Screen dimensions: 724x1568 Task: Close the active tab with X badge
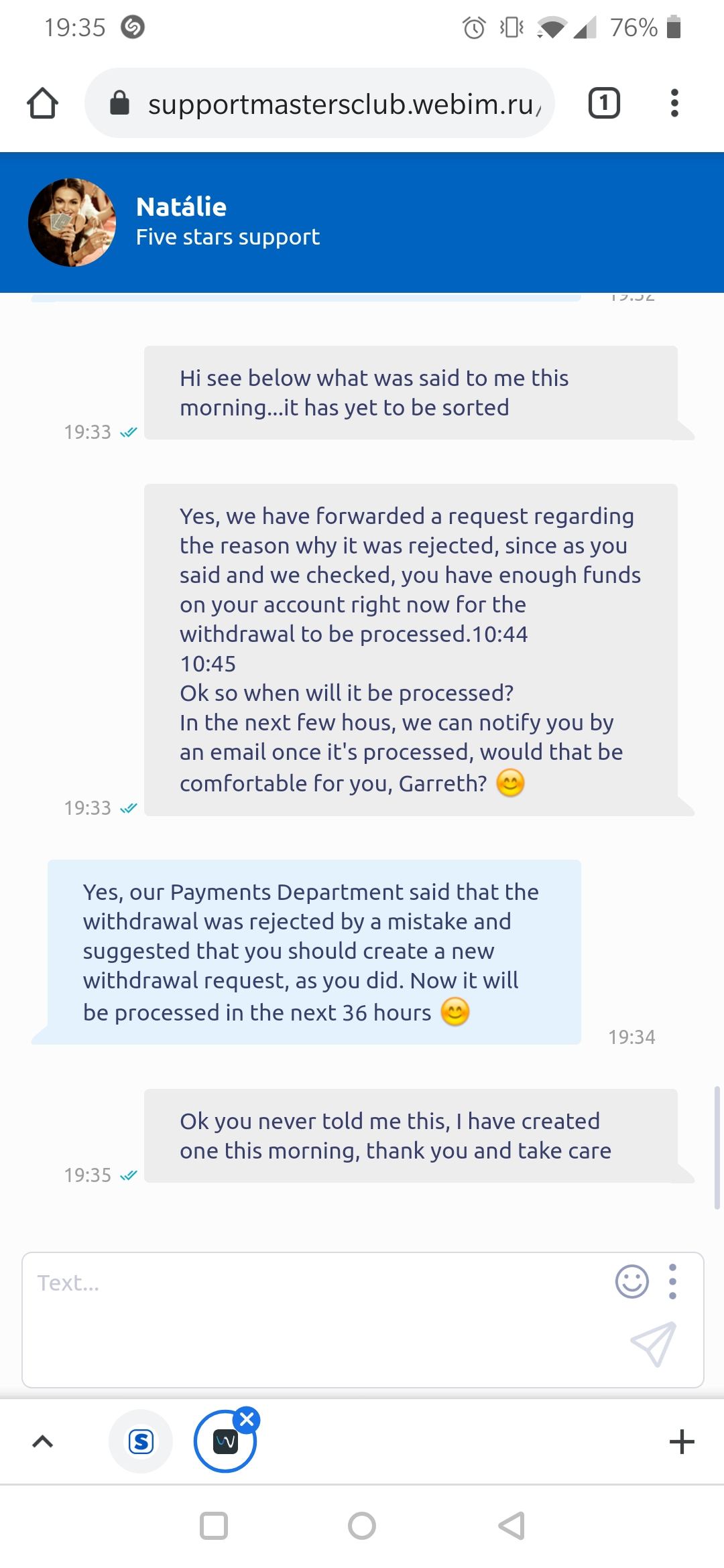pyautogui.click(x=247, y=1419)
